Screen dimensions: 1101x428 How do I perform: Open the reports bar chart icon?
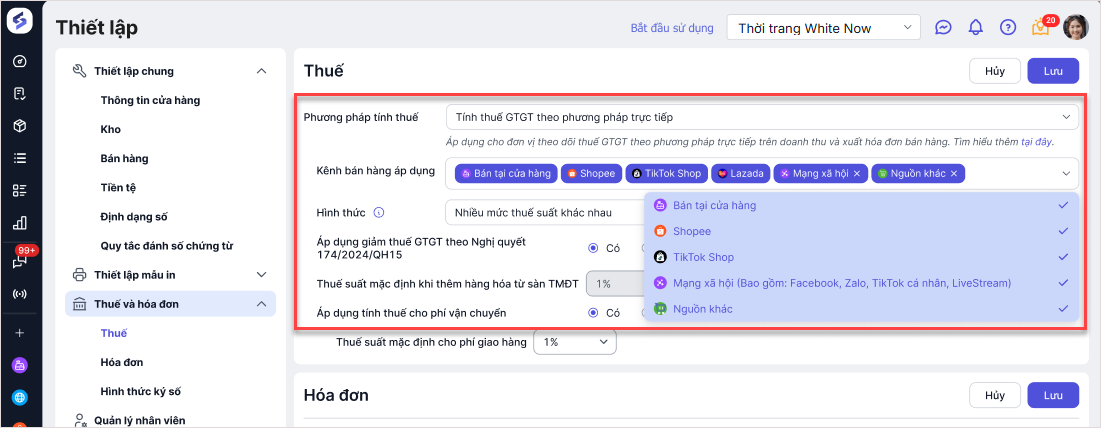(x=20, y=224)
